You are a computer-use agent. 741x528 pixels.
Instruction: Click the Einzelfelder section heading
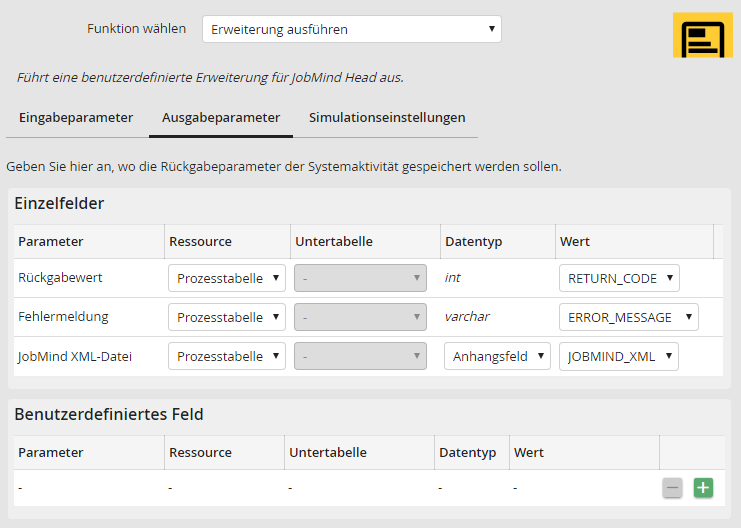click(x=59, y=203)
